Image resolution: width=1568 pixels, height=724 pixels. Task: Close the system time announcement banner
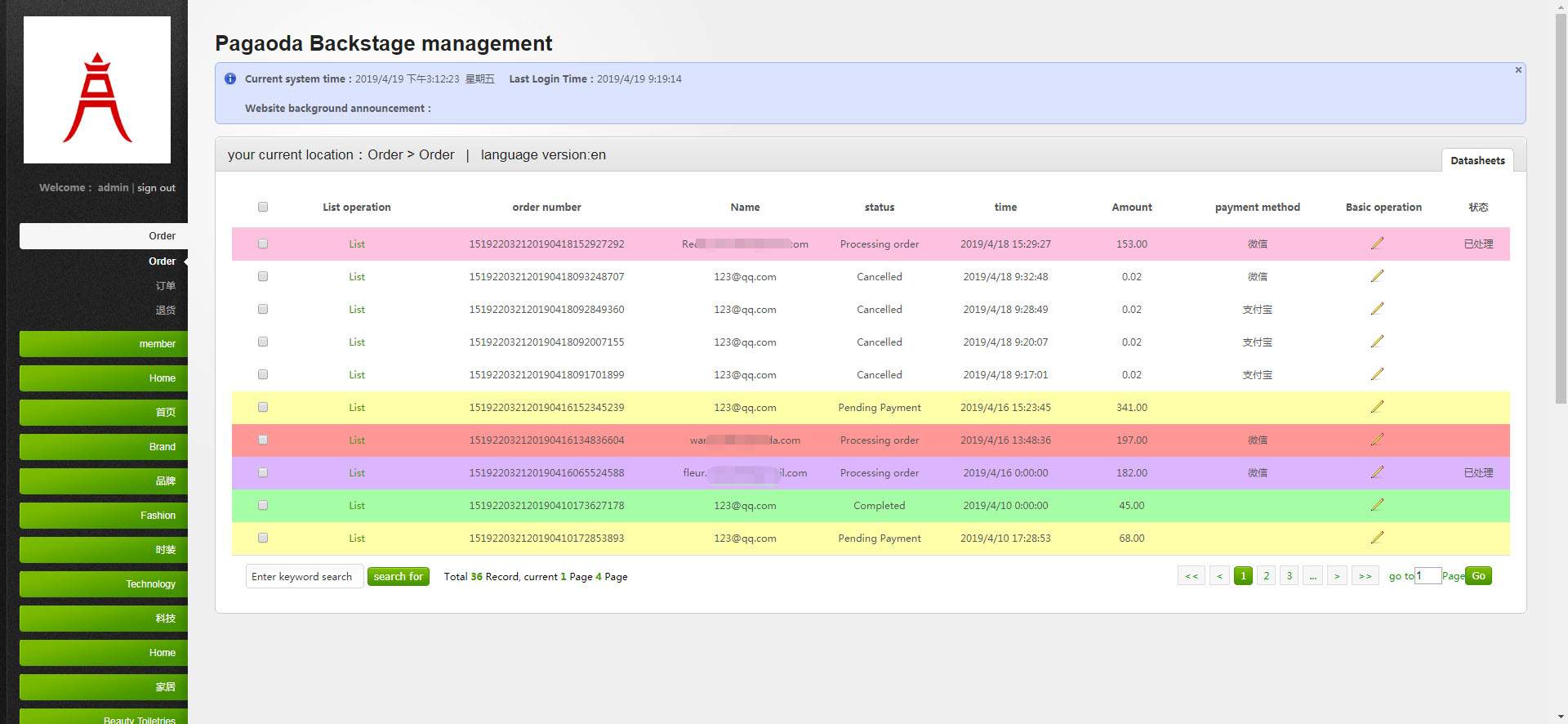[x=1518, y=70]
